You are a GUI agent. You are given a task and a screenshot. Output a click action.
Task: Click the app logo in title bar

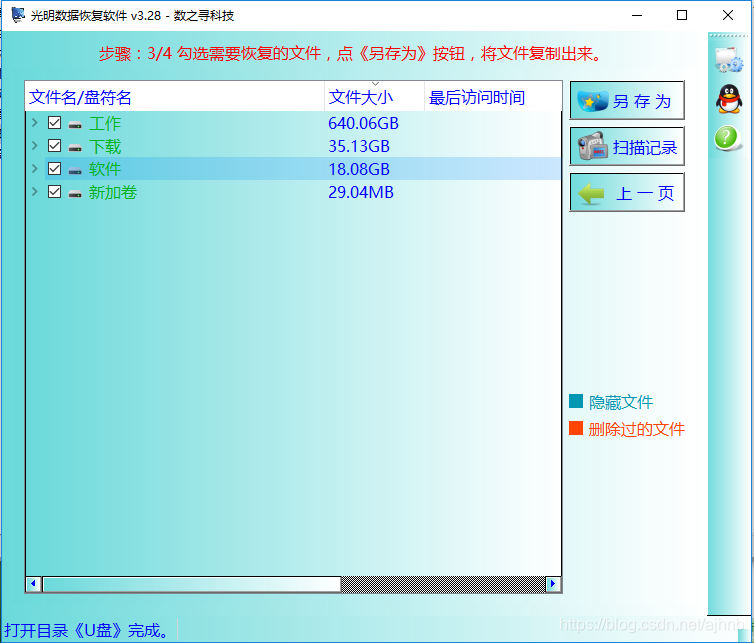pos(18,15)
